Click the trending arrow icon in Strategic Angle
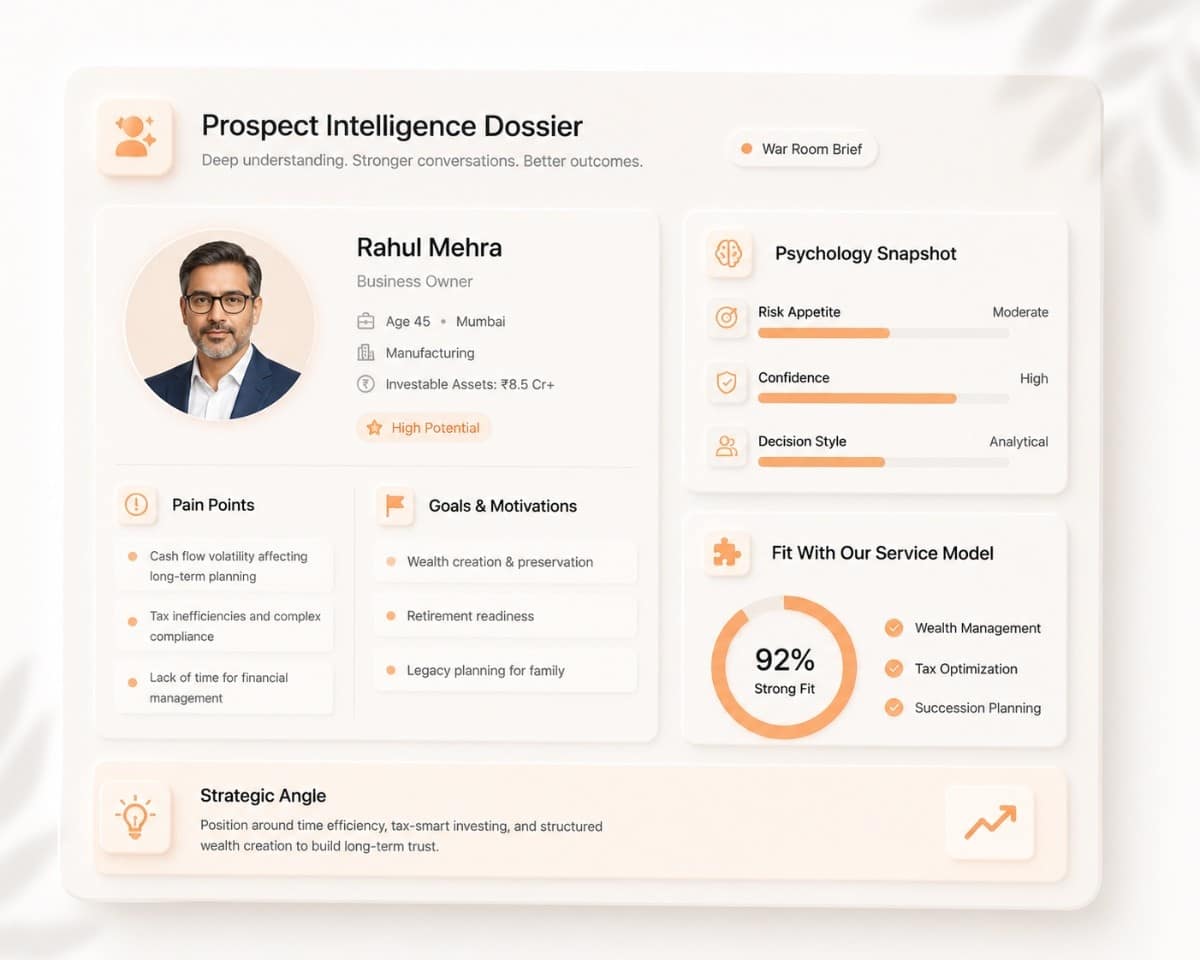1200x960 pixels. point(990,822)
